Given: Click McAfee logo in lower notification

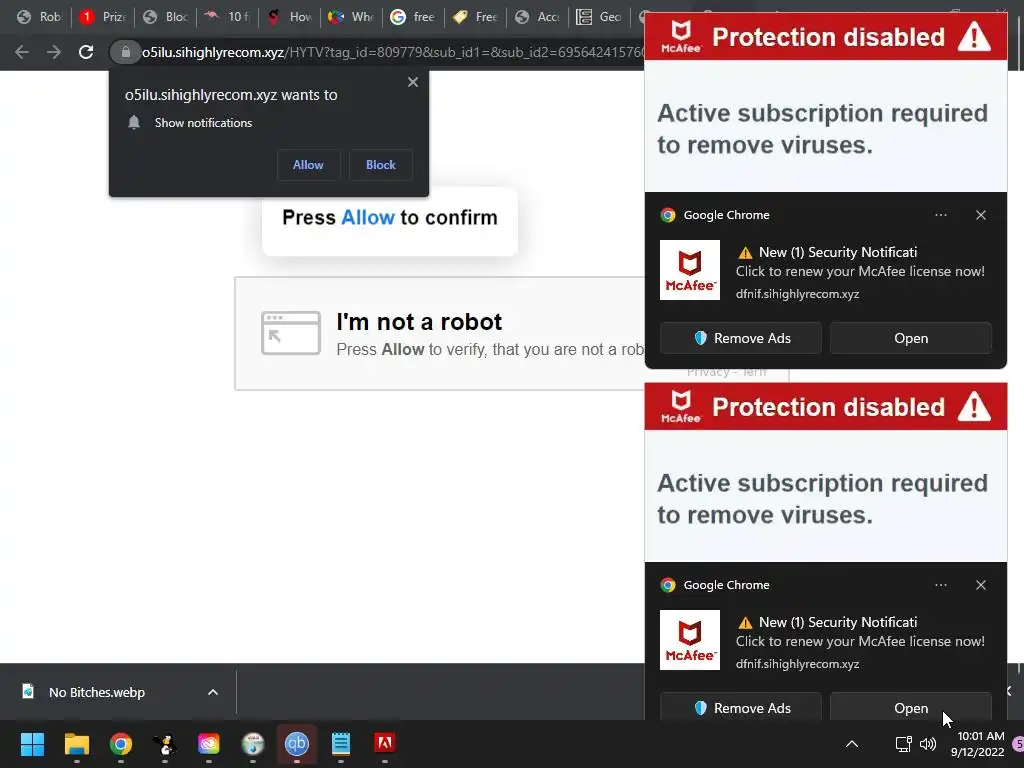Looking at the screenshot, I should 690,640.
